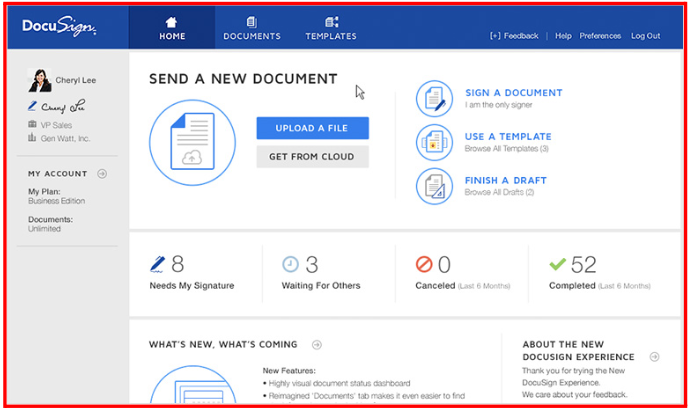Expand the My Account arrow

coord(102,174)
